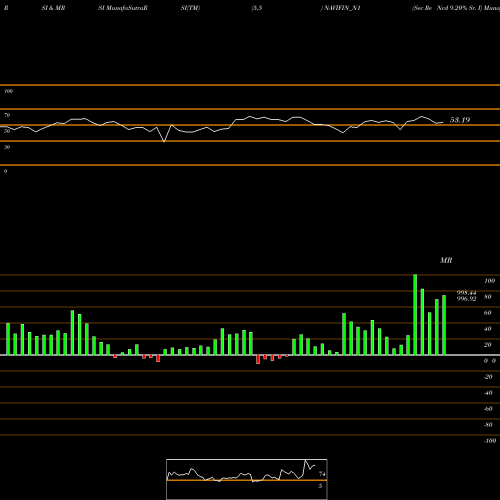Click the RSI axis label 50
The width and height of the screenshot is (500, 500).
click(7, 131)
